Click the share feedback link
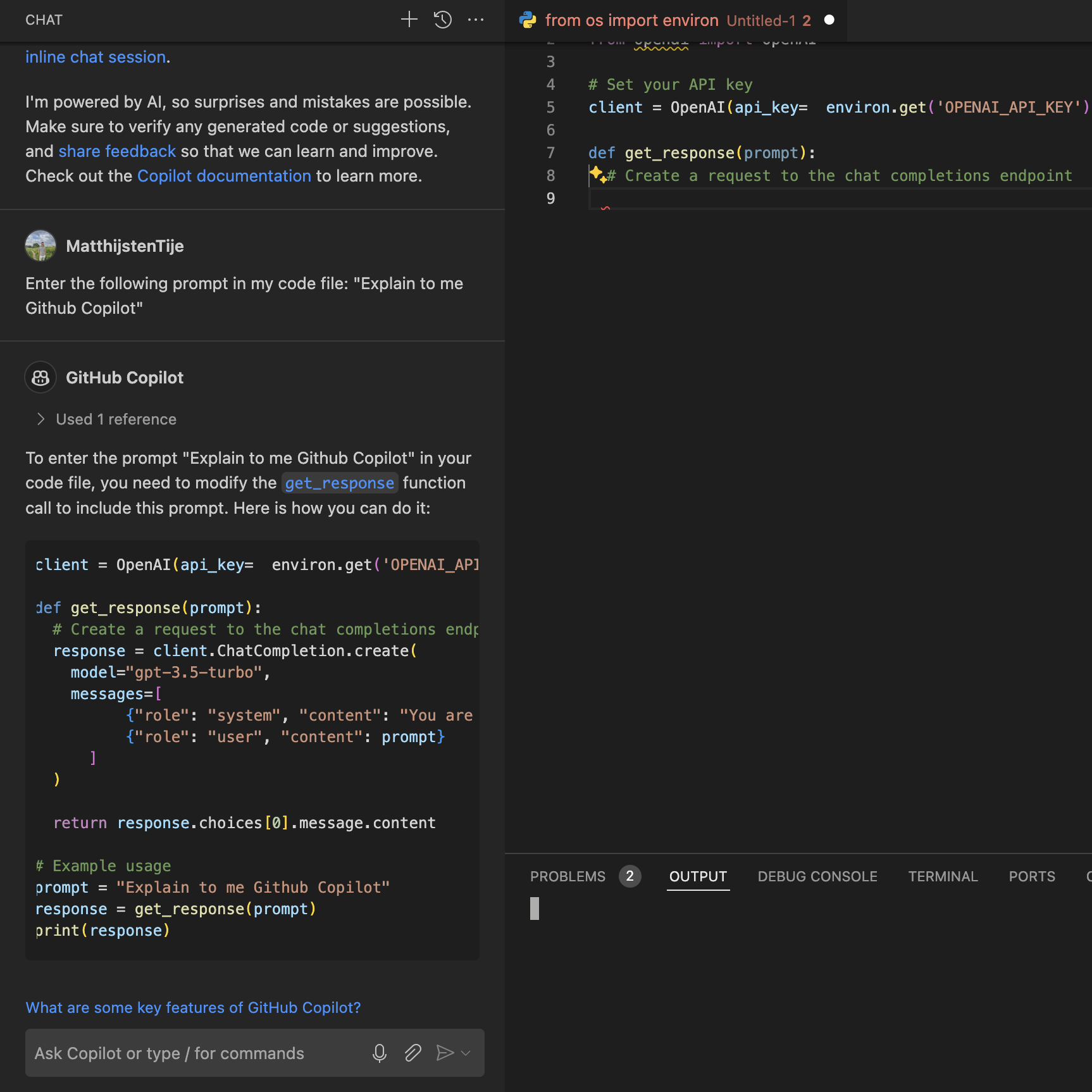The height and width of the screenshot is (1092, 1092). tap(117, 151)
